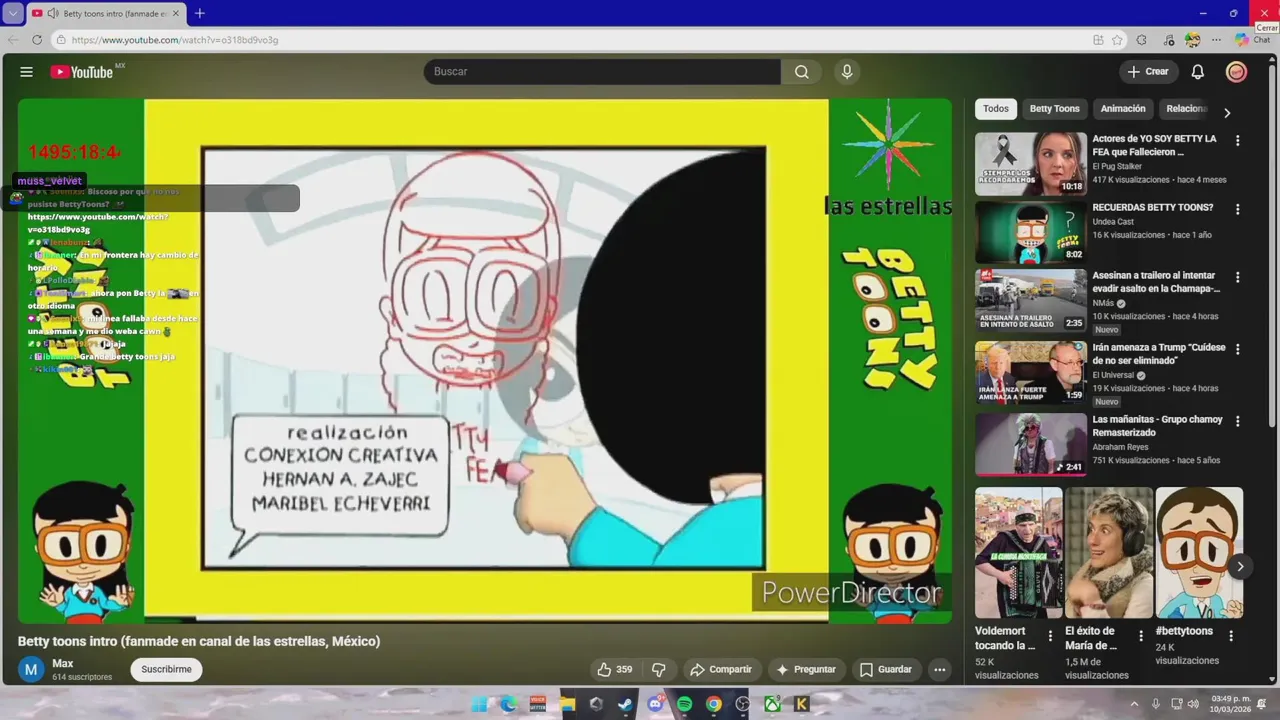1280x720 pixels.
Task: Click the Preguntar button
Action: coord(806,670)
